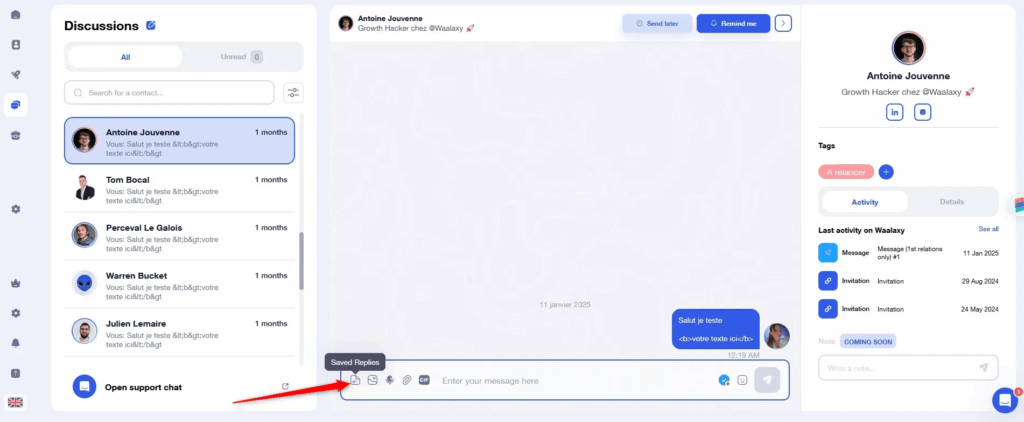The width and height of the screenshot is (1024, 422).
Task: Open Antoine's LinkedIn profile icon
Action: pos(894,112)
